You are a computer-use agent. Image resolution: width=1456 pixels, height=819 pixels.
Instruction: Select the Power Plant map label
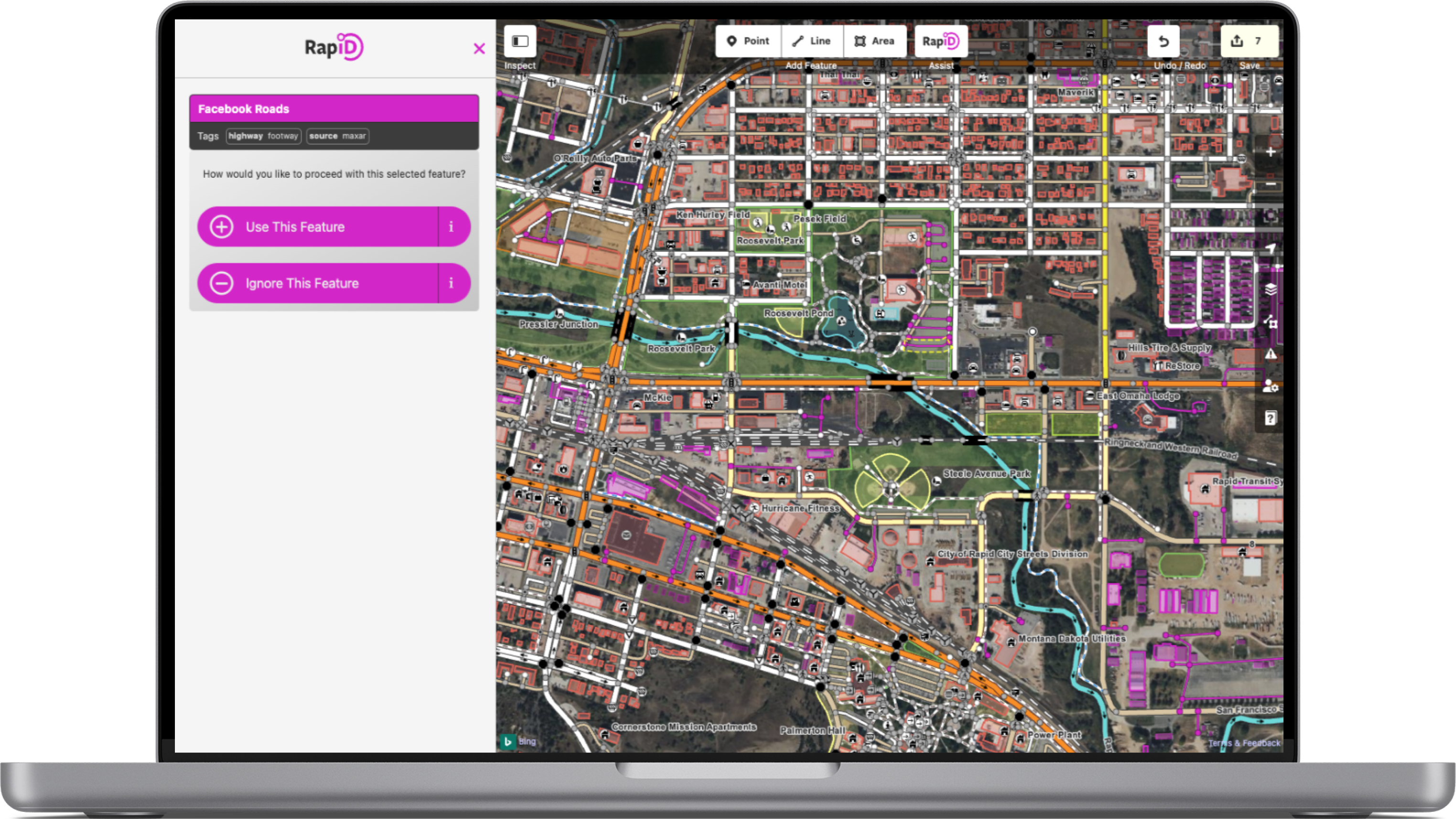pos(1054,735)
